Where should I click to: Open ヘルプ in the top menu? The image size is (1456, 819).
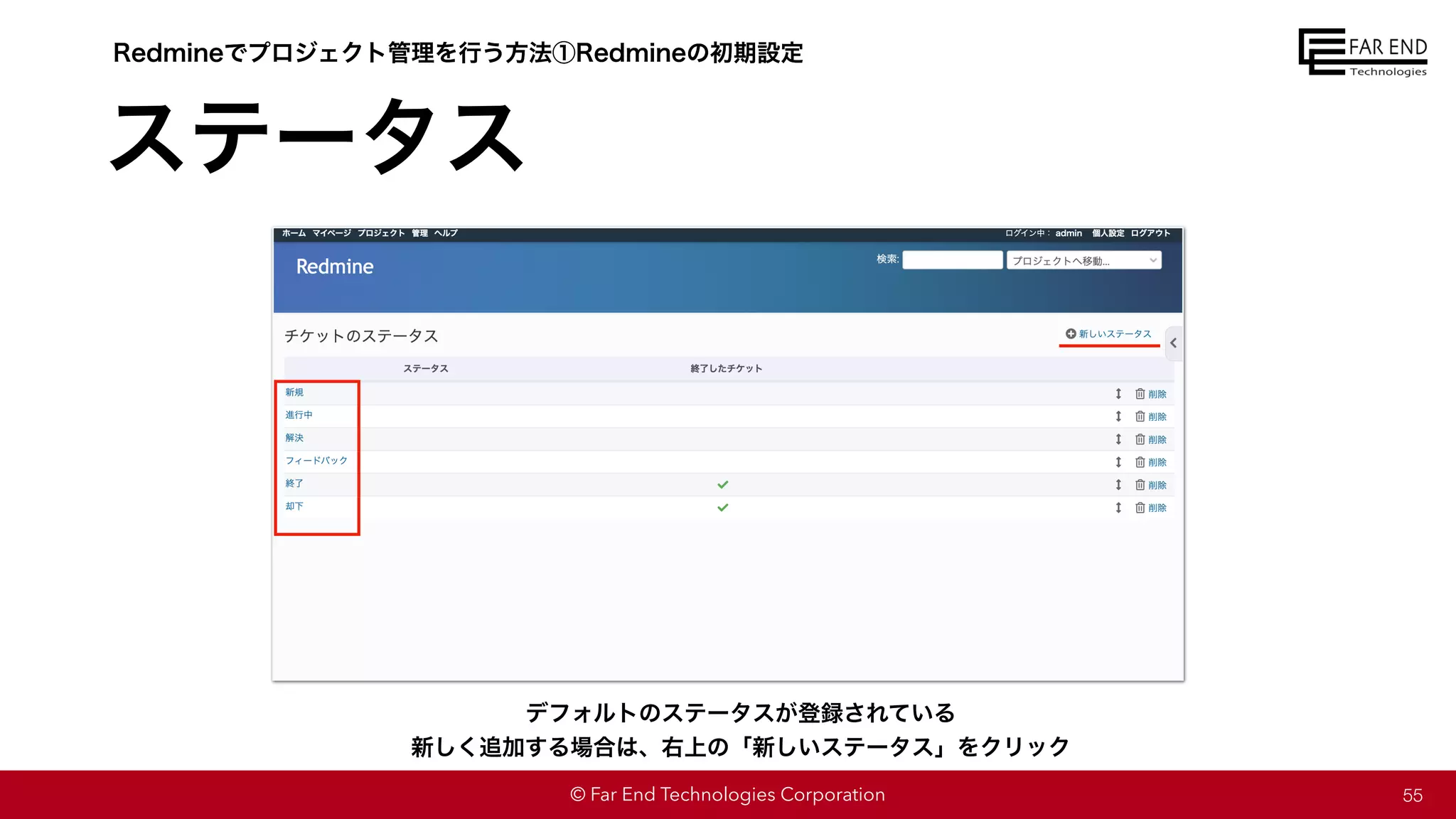click(x=446, y=233)
